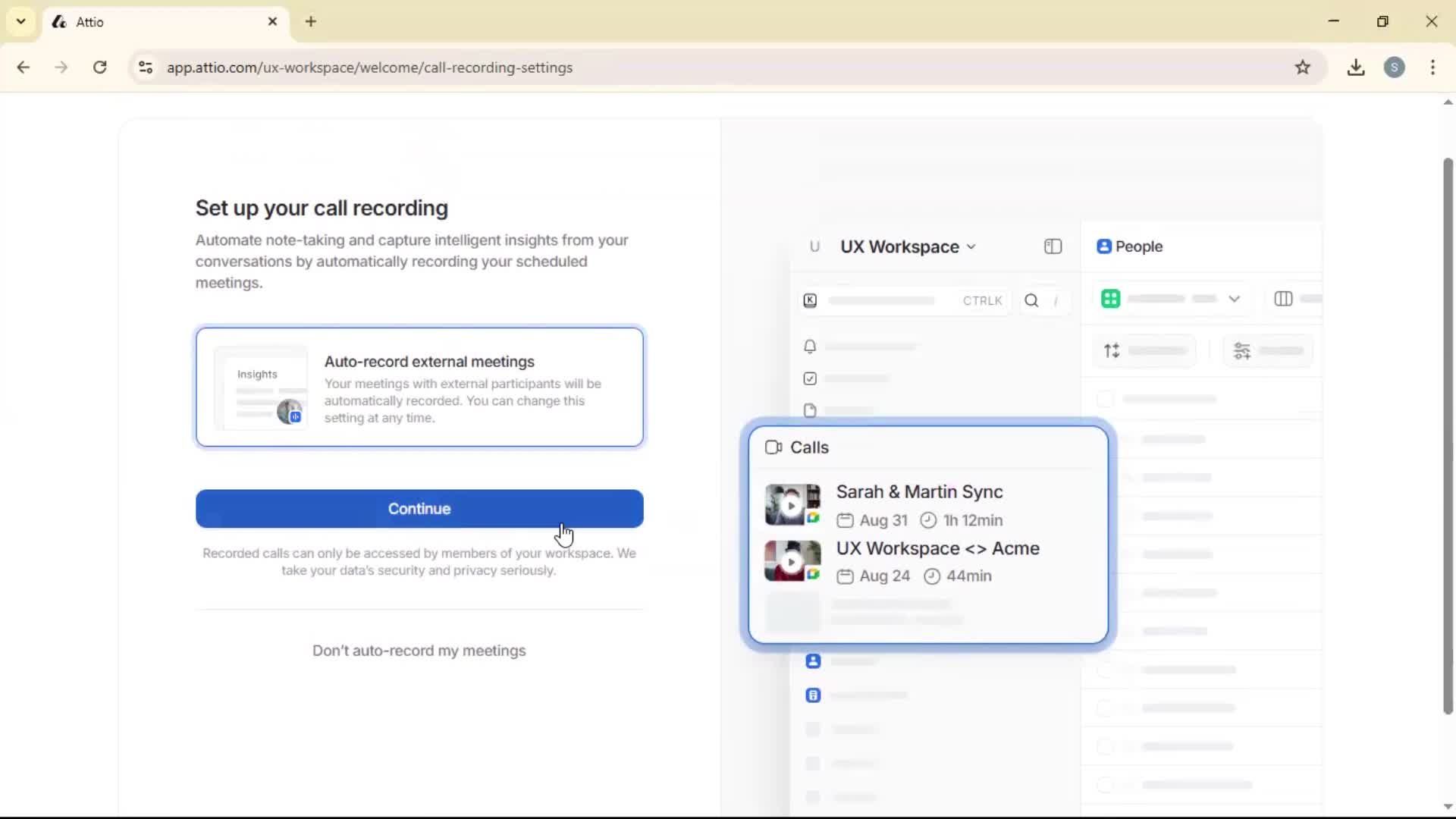Click the filter settings icon near the sort control
1456x819 pixels.
(1242, 350)
